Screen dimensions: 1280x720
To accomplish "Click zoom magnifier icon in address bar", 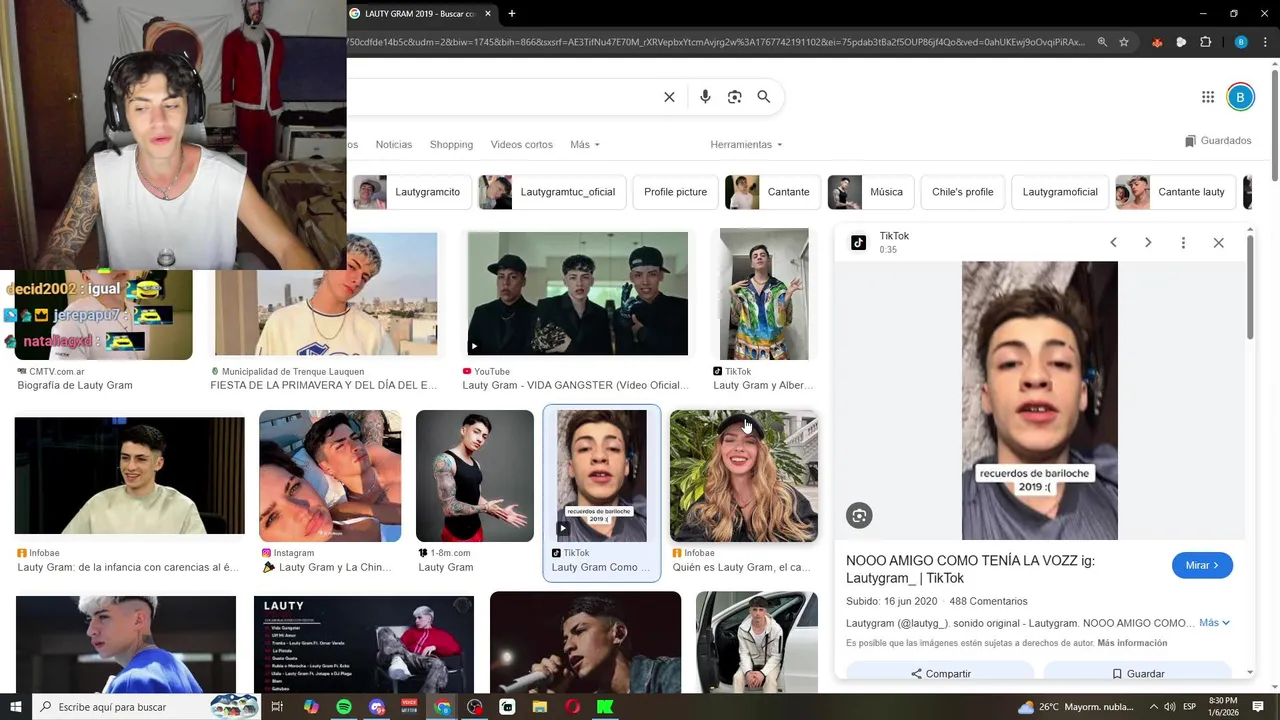I will coord(1102,42).
